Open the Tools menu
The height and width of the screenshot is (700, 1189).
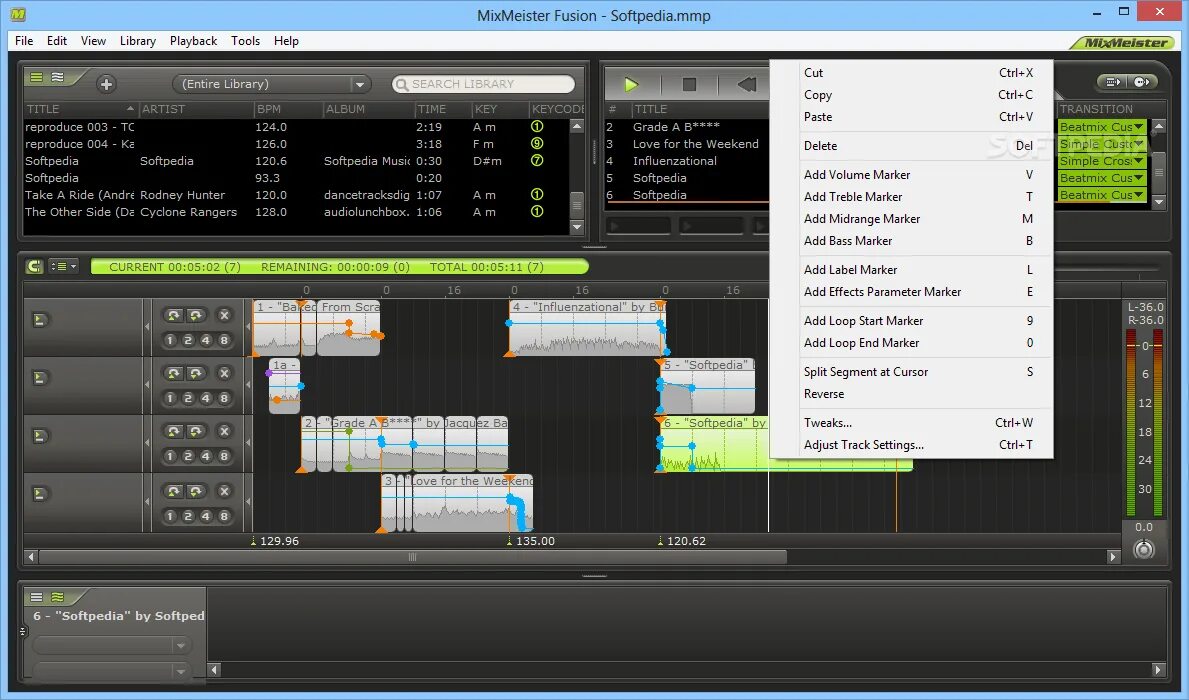point(245,41)
